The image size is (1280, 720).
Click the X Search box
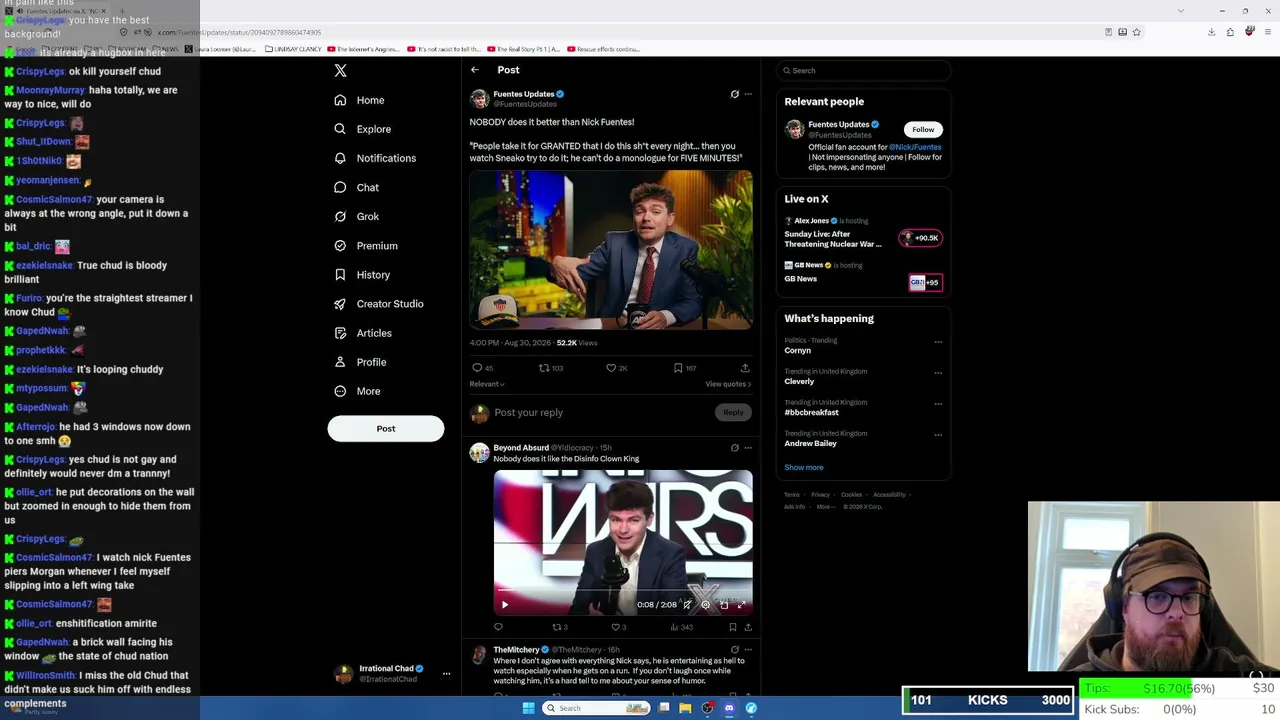[864, 71]
